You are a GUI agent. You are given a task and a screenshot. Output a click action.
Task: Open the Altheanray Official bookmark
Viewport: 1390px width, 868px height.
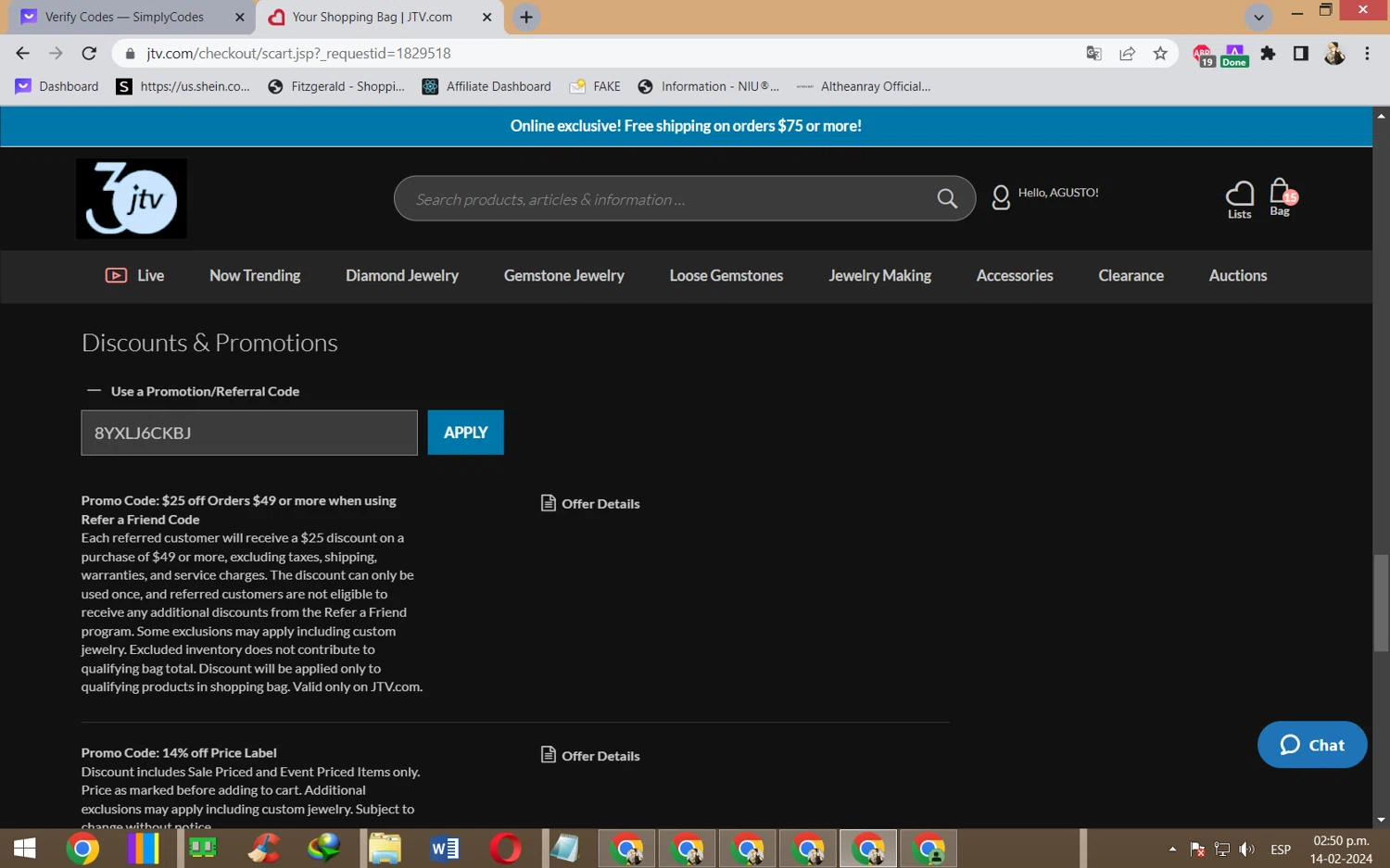864,86
